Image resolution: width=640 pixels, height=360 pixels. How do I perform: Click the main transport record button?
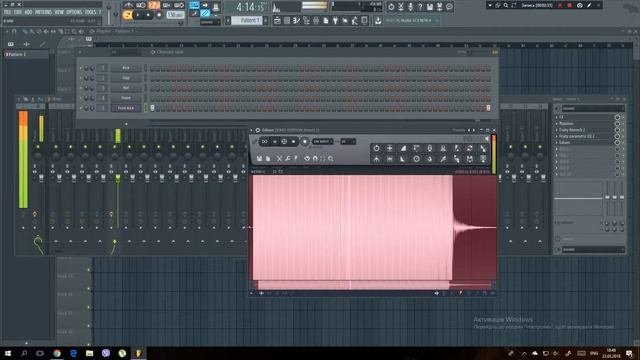click(x=159, y=15)
